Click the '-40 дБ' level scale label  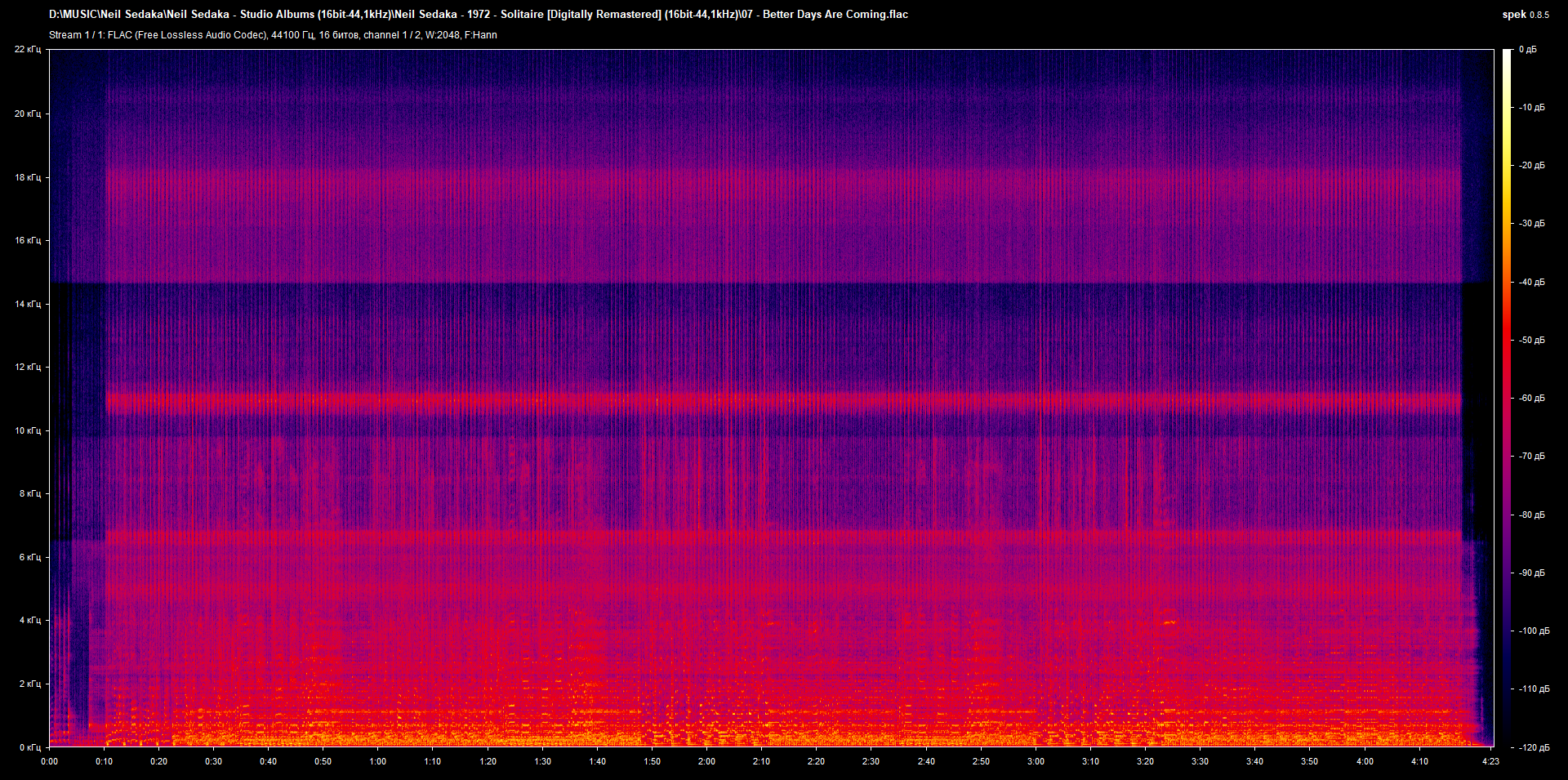coord(1532,283)
